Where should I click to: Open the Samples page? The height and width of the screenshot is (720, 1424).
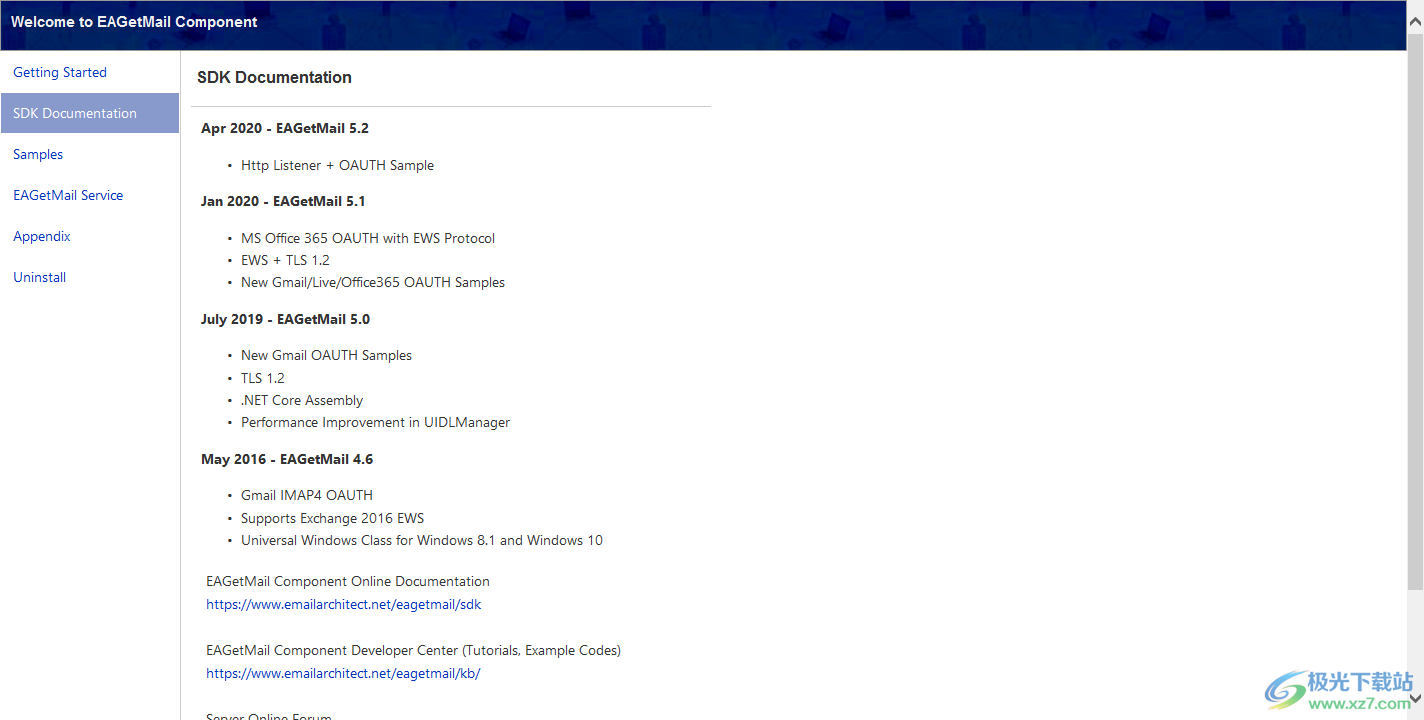point(38,154)
